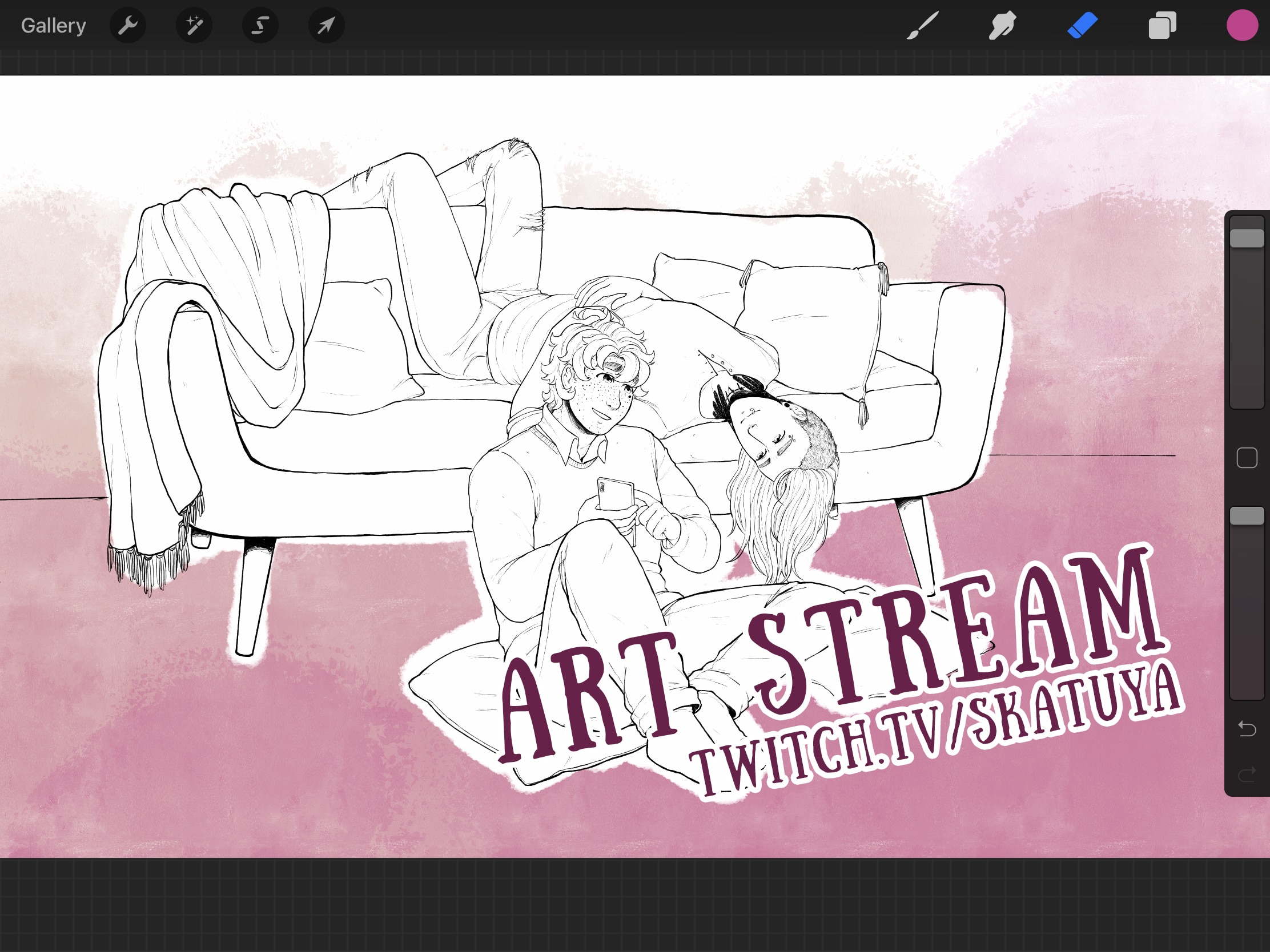Select the Smudge tool
1270x952 pixels.
[1002, 25]
